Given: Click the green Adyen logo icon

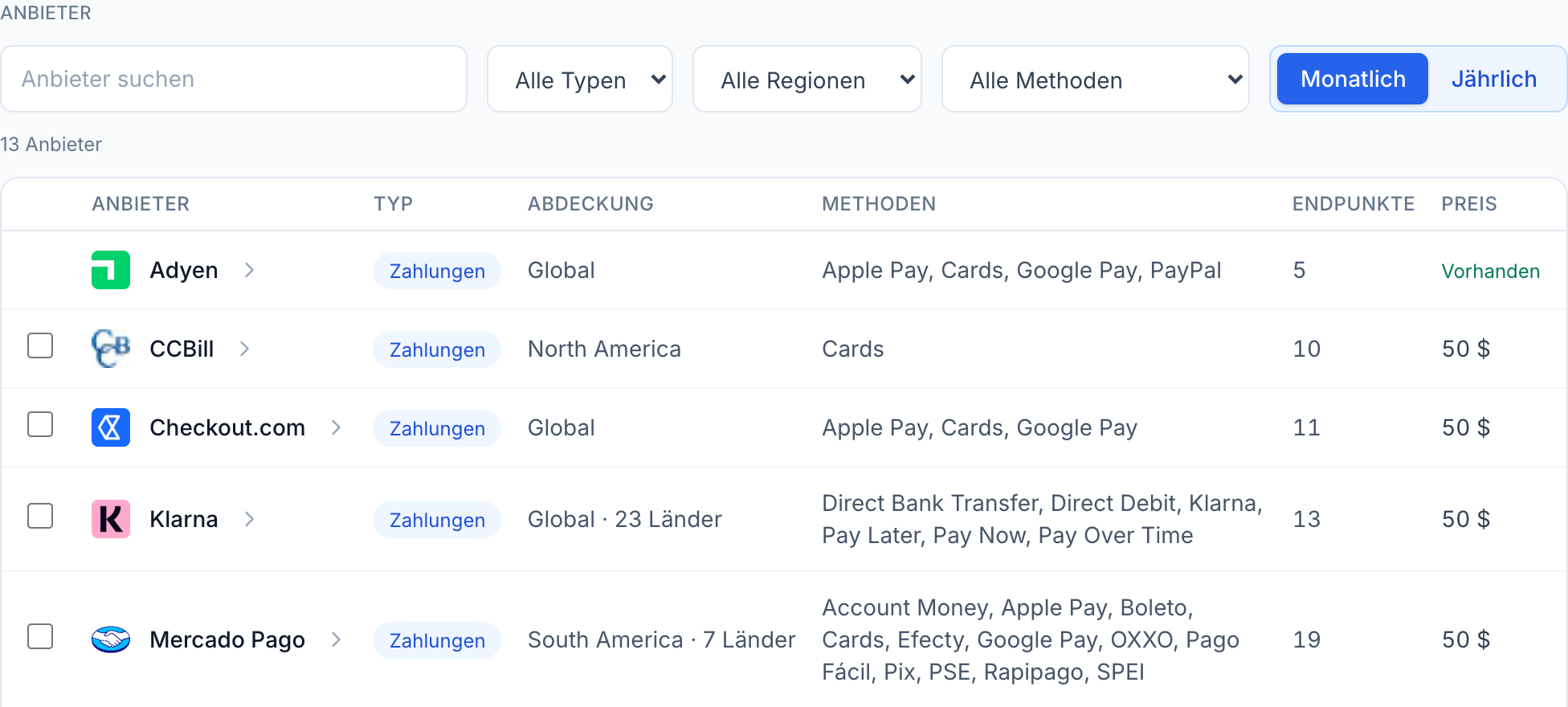Looking at the screenshot, I should tap(111, 270).
